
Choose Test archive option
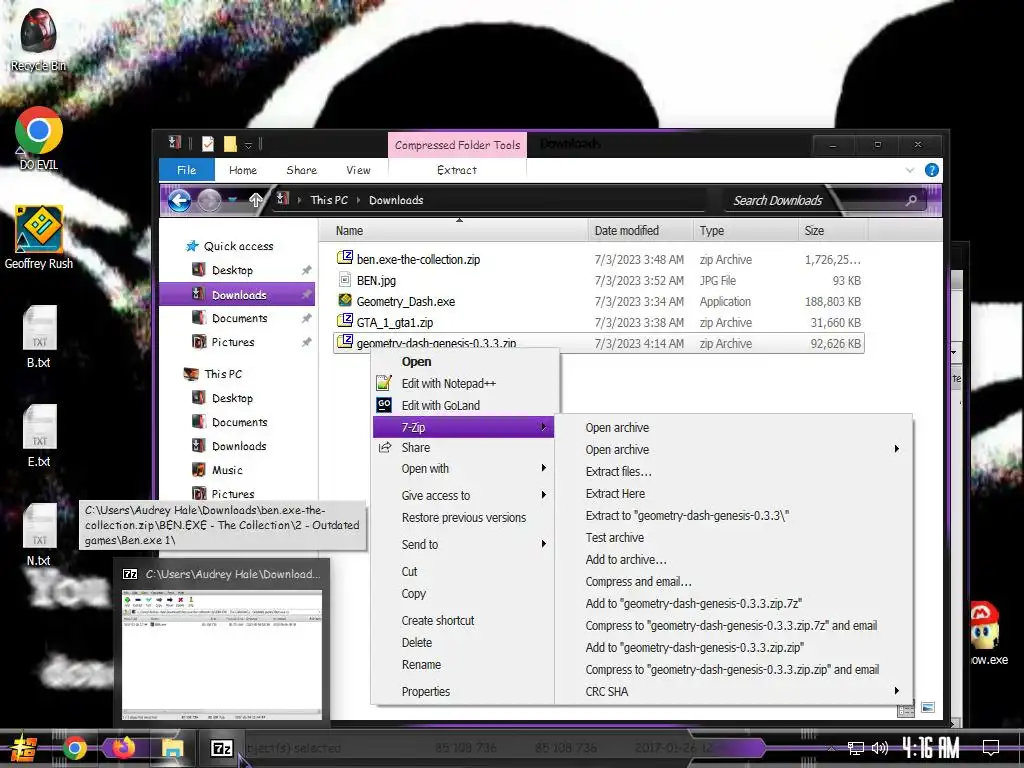[x=615, y=537]
